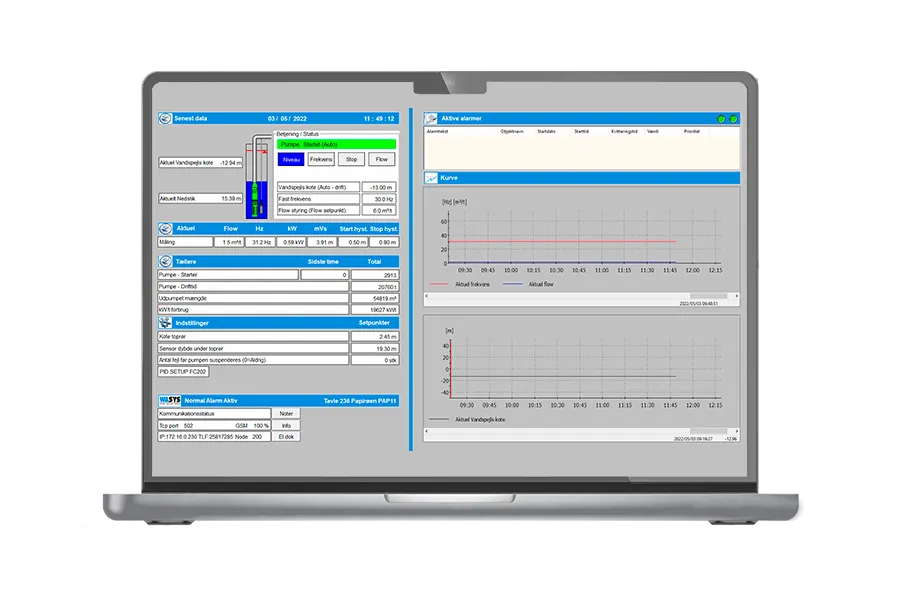
Task: Click the 3.91 m measurement value
Action: click(x=322, y=242)
